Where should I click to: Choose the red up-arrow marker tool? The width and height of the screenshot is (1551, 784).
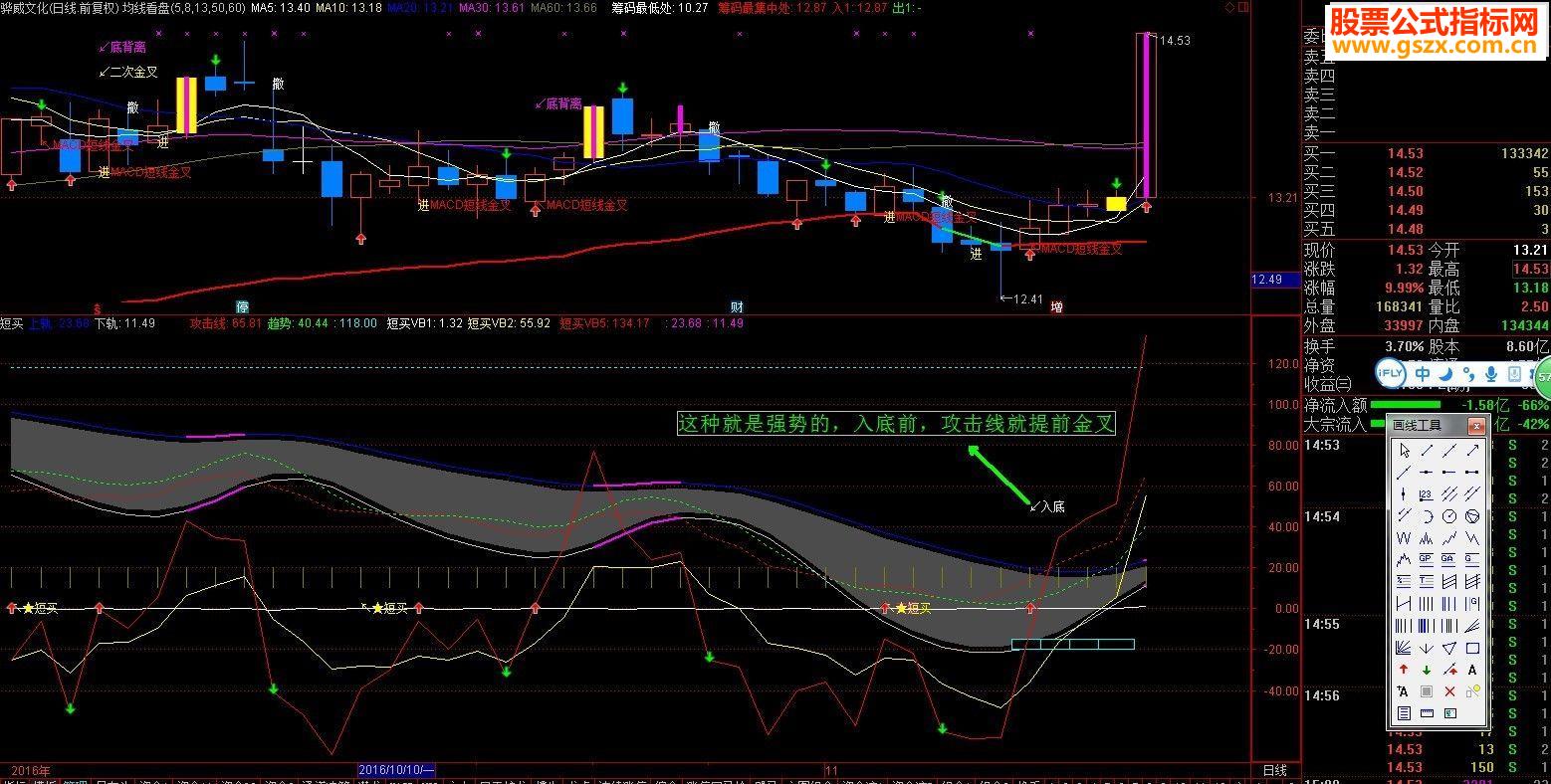tap(1404, 670)
